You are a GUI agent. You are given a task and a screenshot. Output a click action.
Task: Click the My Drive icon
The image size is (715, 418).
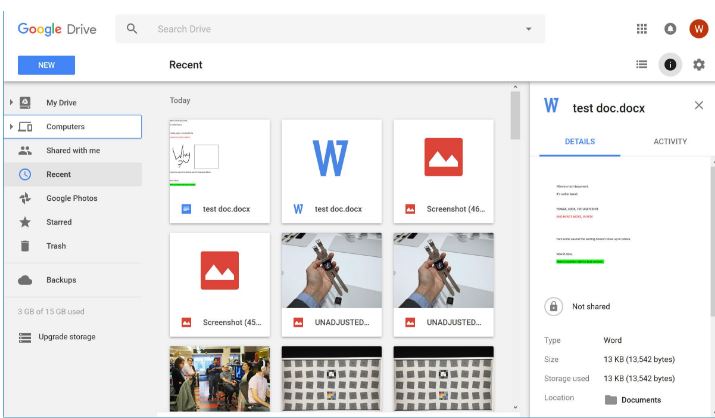(x=25, y=103)
